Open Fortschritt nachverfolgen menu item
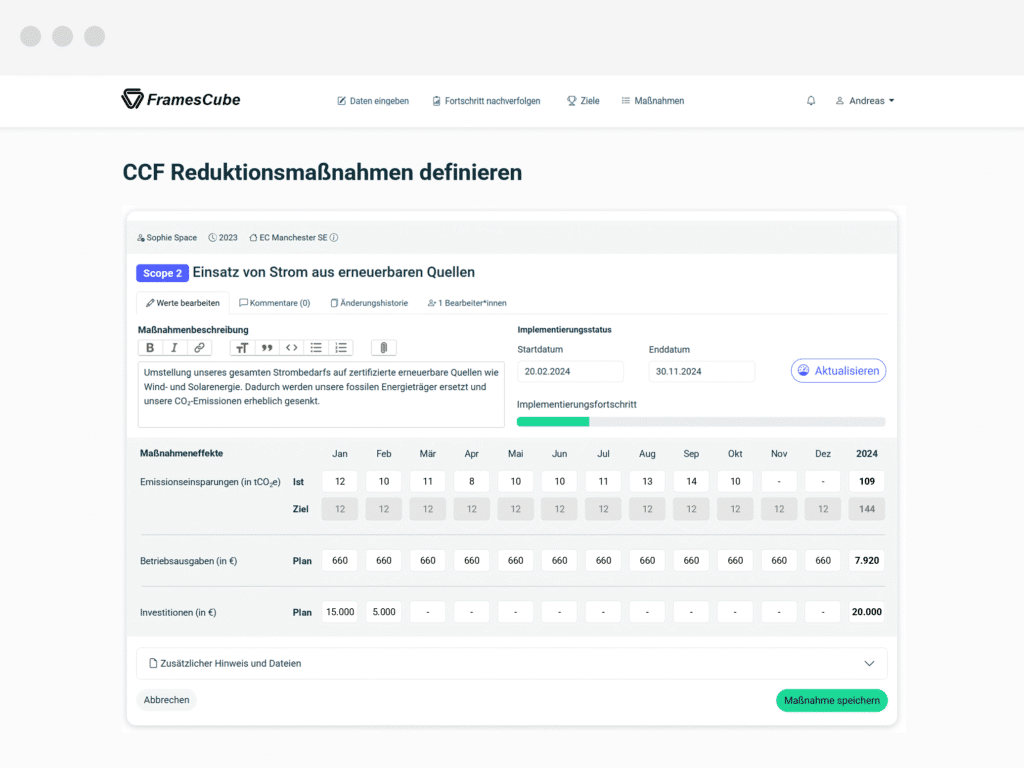Image resolution: width=1024 pixels, height=768 pixels. (487, 101)
